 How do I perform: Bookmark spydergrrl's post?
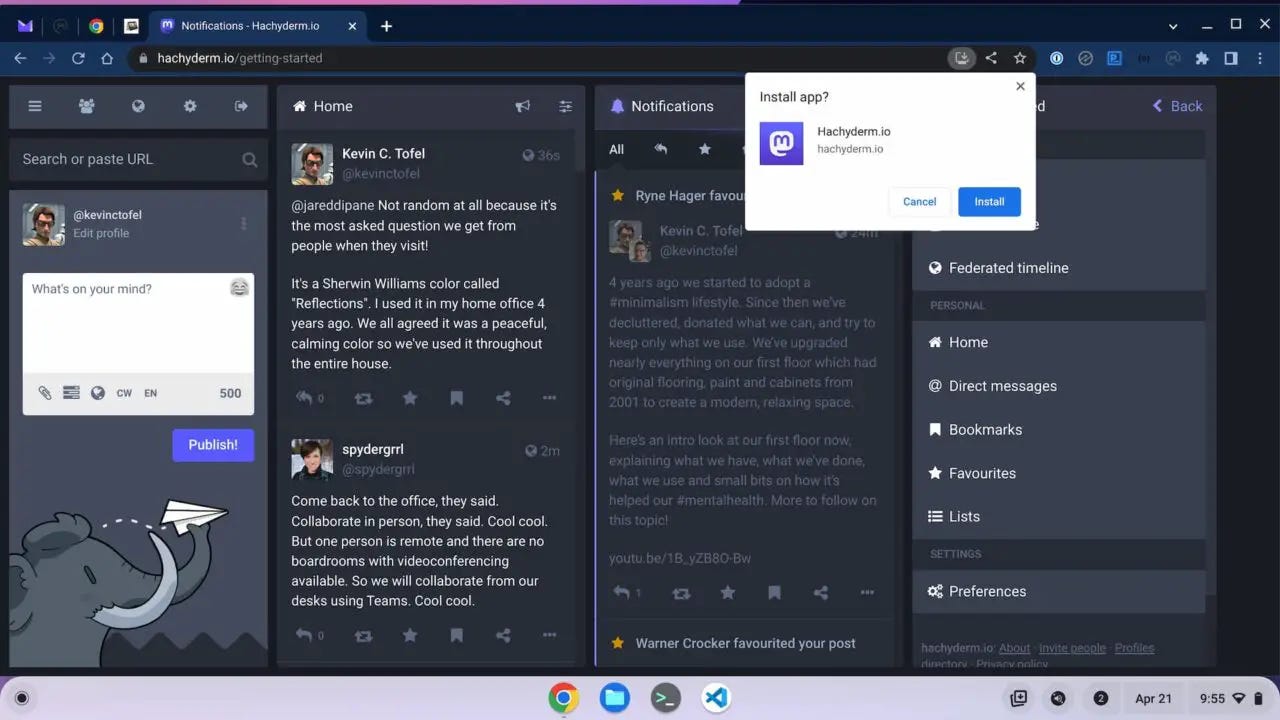click(x=457, y=635)
